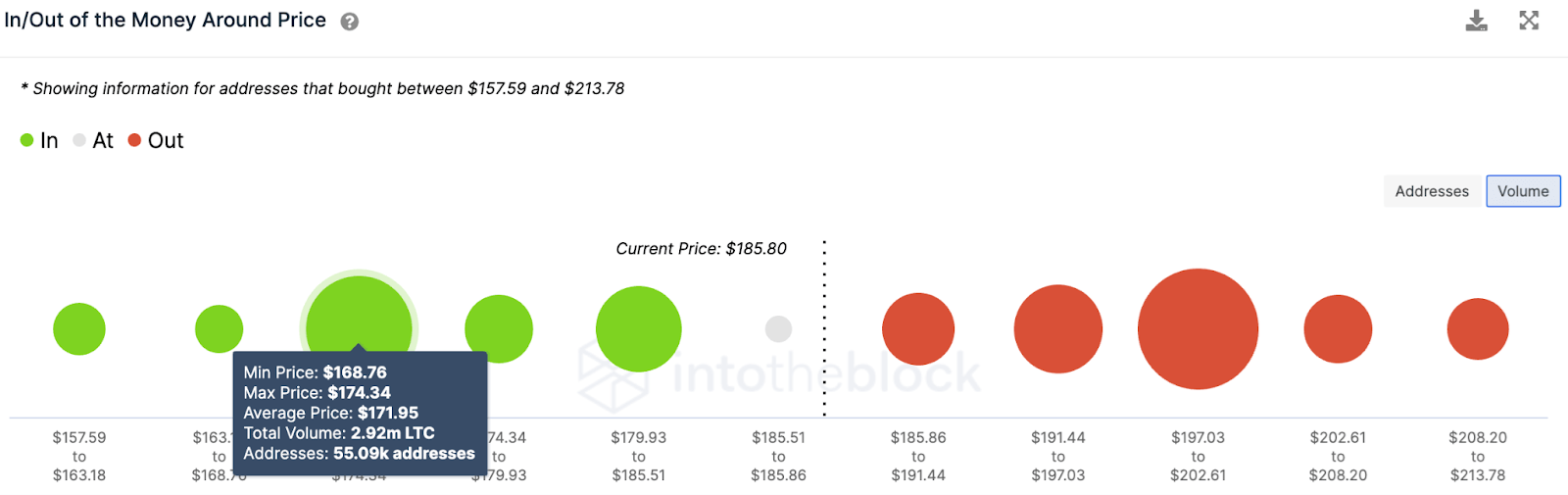This screenshot has height=495, width=1568.
Task: Click the highlighted green bubble above the tooltip
Action: click(359, 312)
